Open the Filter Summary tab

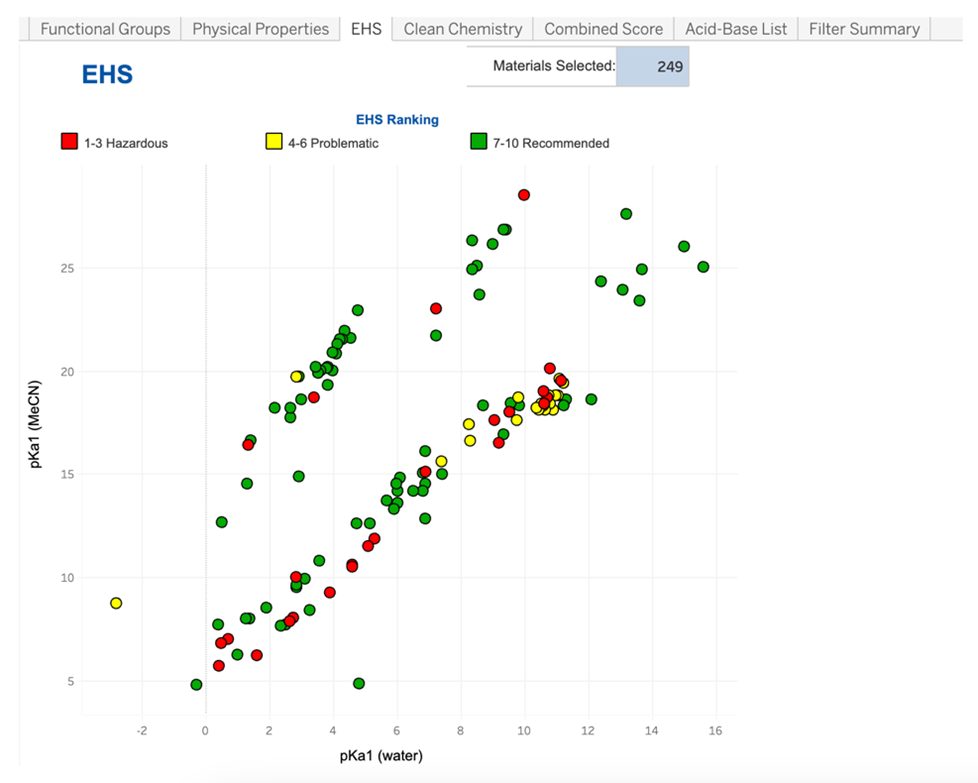(864, 29)
